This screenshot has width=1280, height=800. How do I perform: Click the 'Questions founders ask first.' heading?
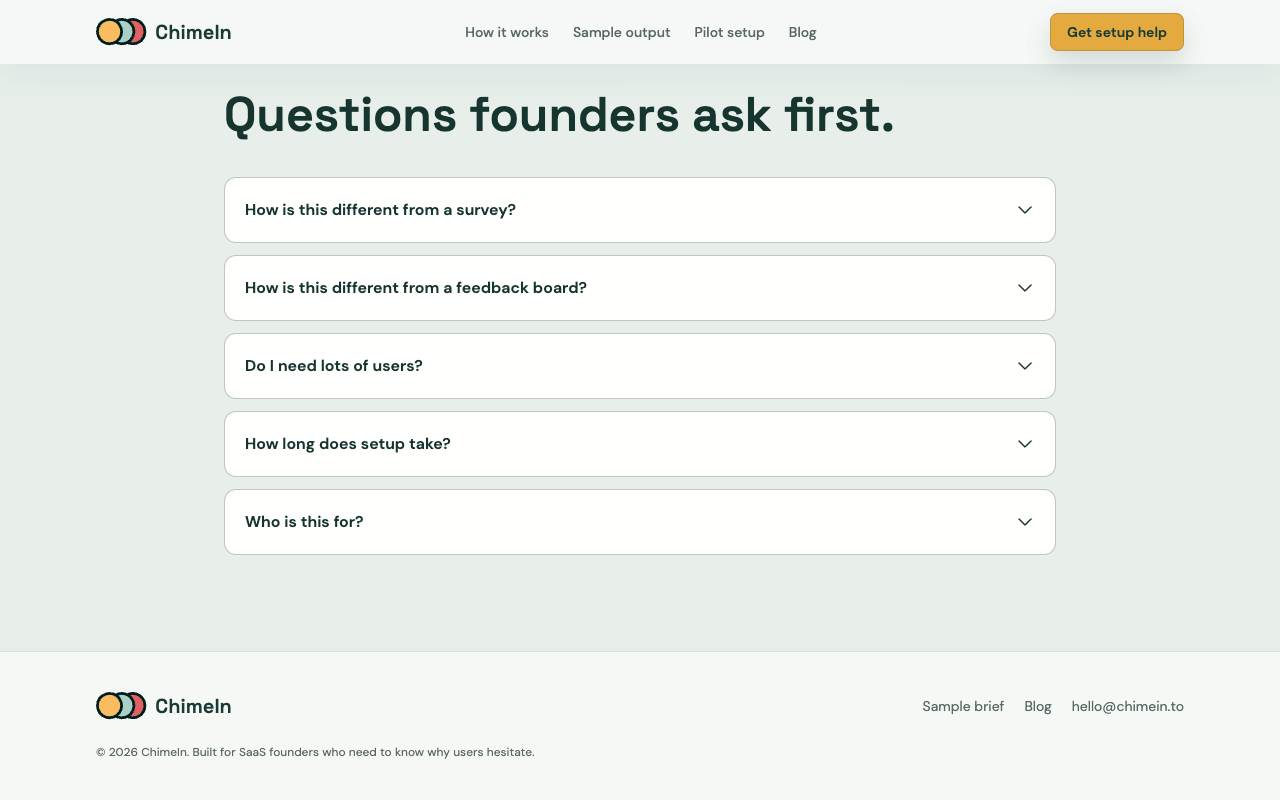[559, 115]
